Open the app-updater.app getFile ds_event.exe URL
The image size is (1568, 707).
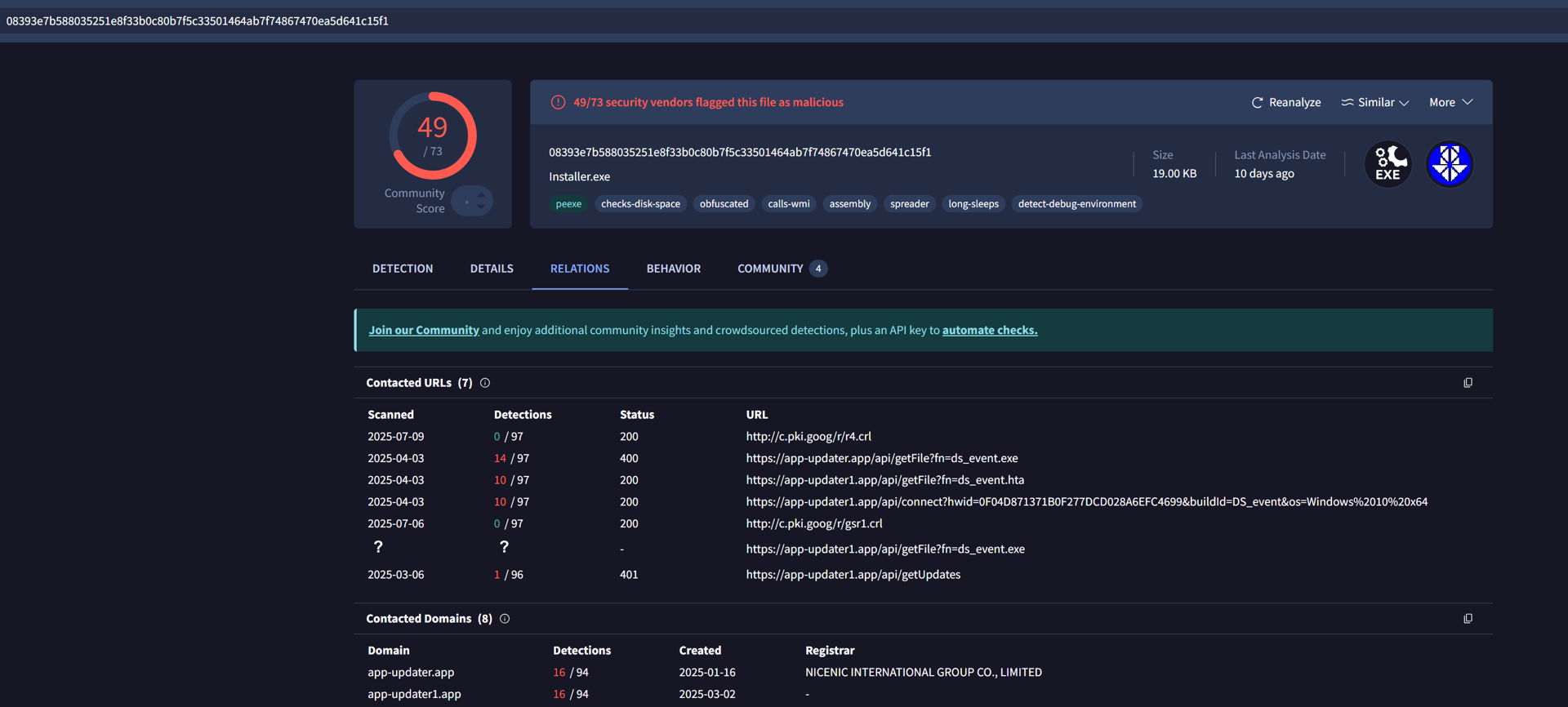882,459
